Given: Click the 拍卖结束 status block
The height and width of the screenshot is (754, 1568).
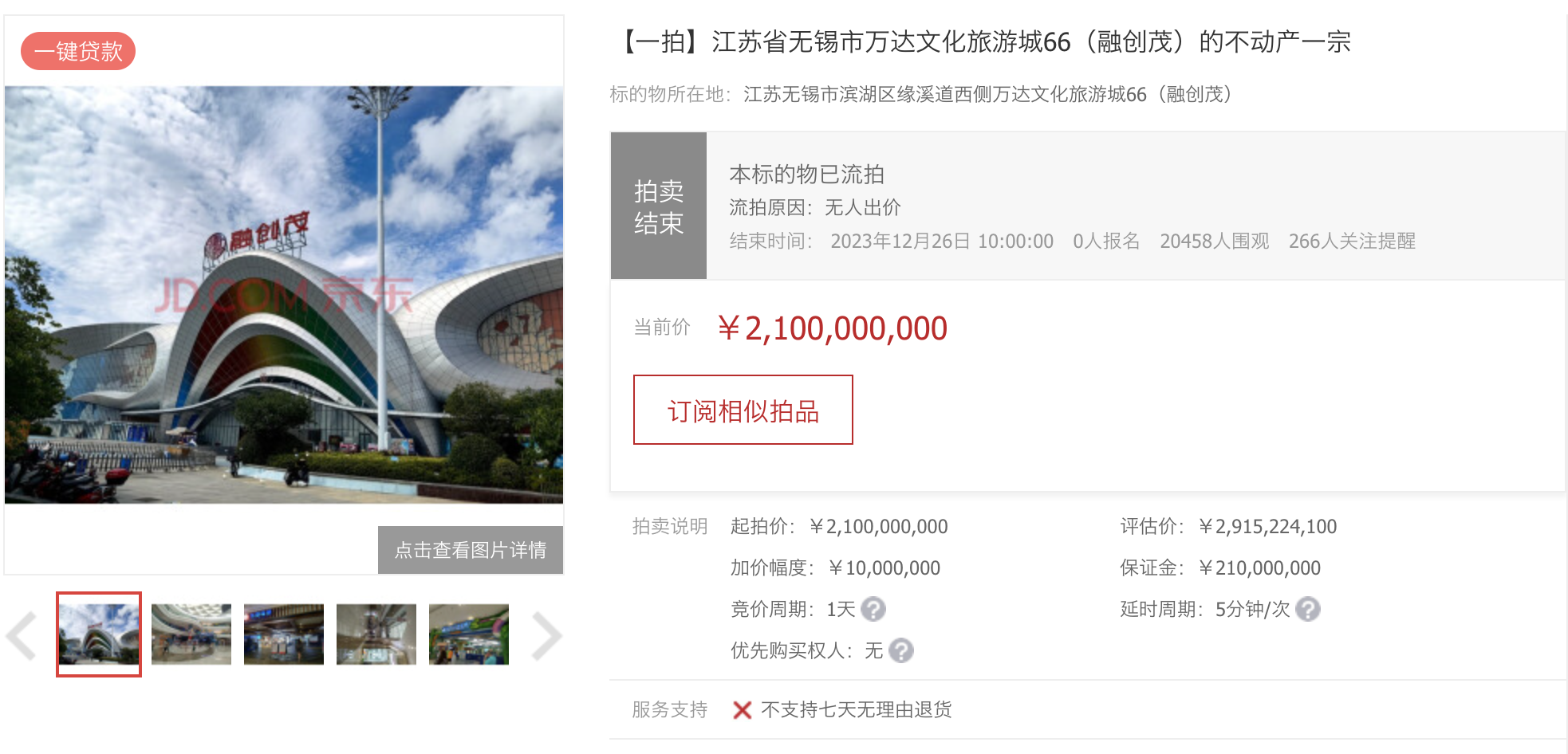Looking at the screenshot, I should pos(659,206).
